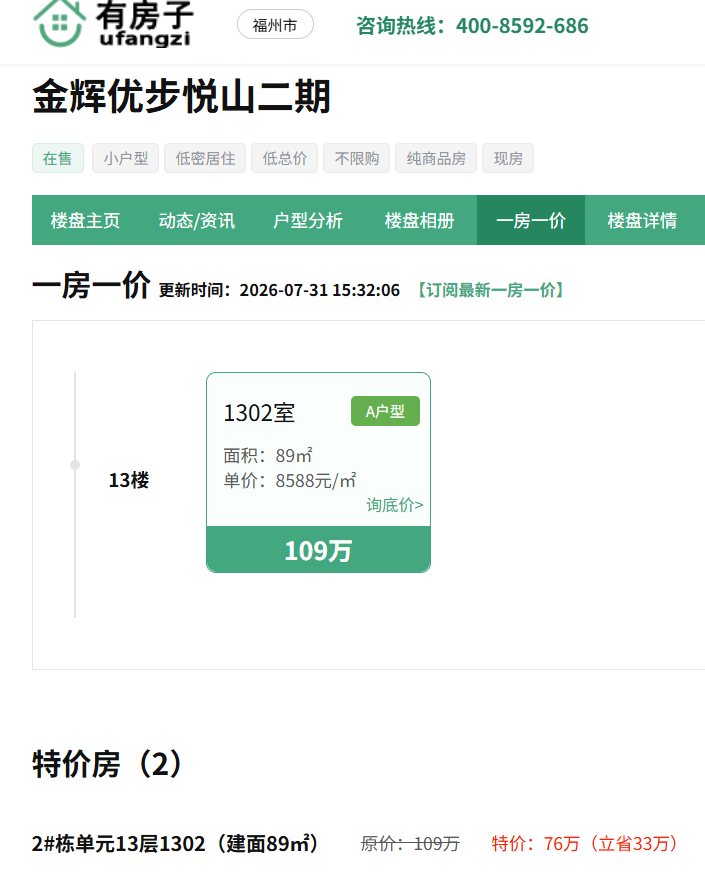Viewport: 705px width, 878px height.
Task: Click the 现房 tag
Action: click(x=508, y=158)
